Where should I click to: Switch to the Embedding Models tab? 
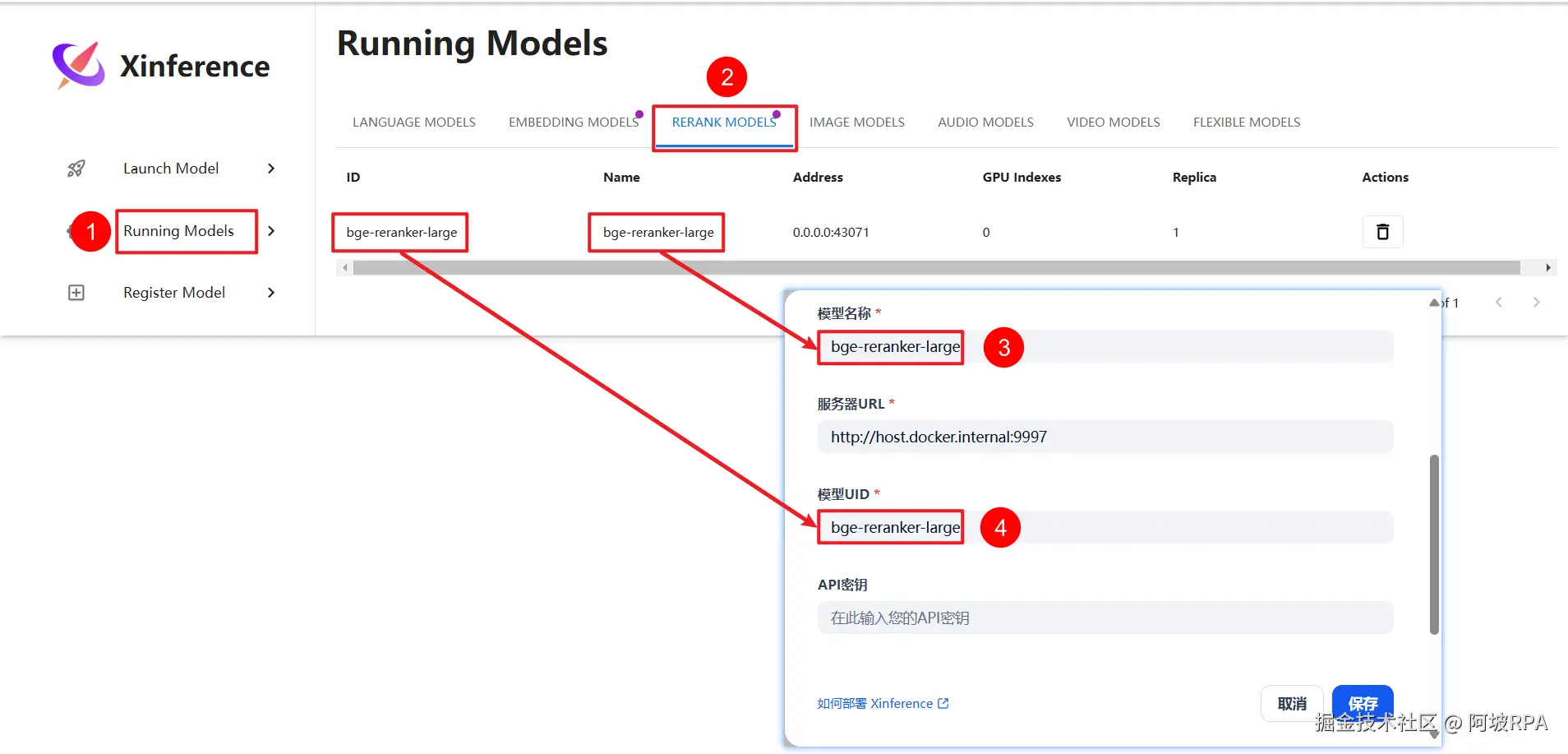pos(574,123)
